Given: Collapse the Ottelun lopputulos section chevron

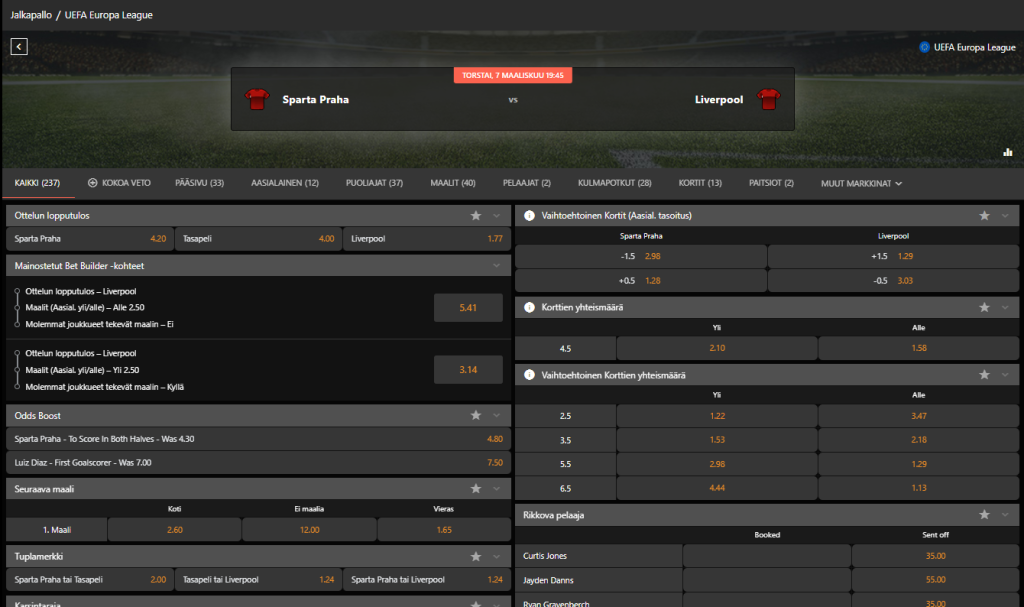Looking at the screenshot, I should pyautogui.click(x=496, y=216).
